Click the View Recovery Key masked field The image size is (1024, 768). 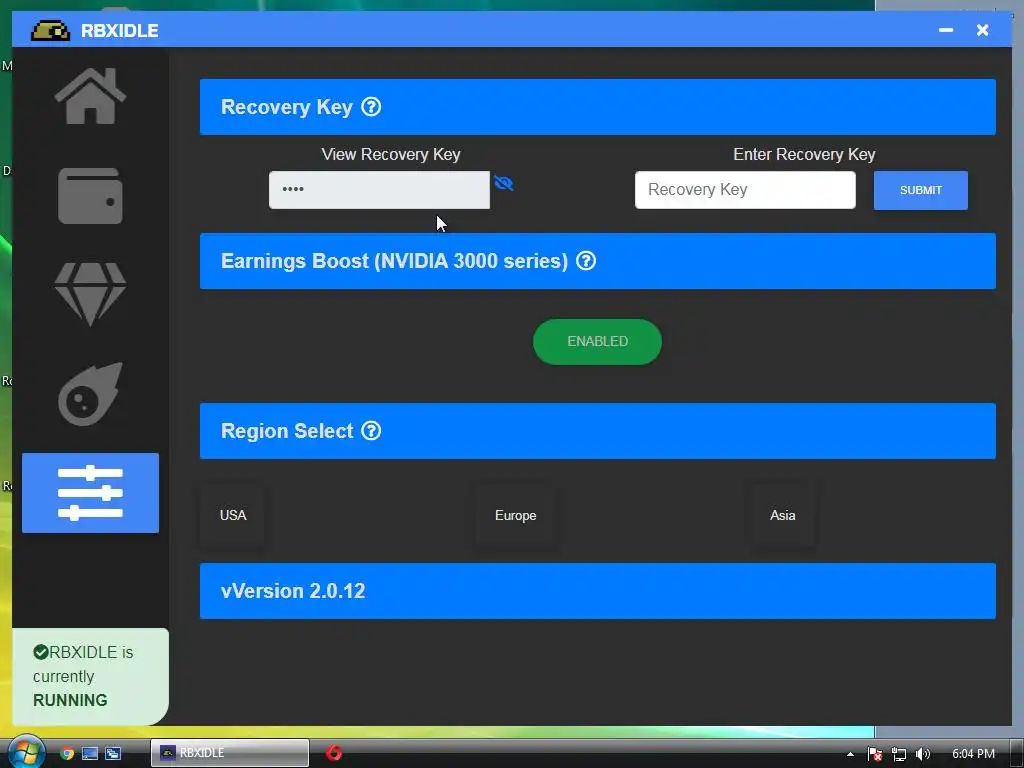click(x=379, y=190)
